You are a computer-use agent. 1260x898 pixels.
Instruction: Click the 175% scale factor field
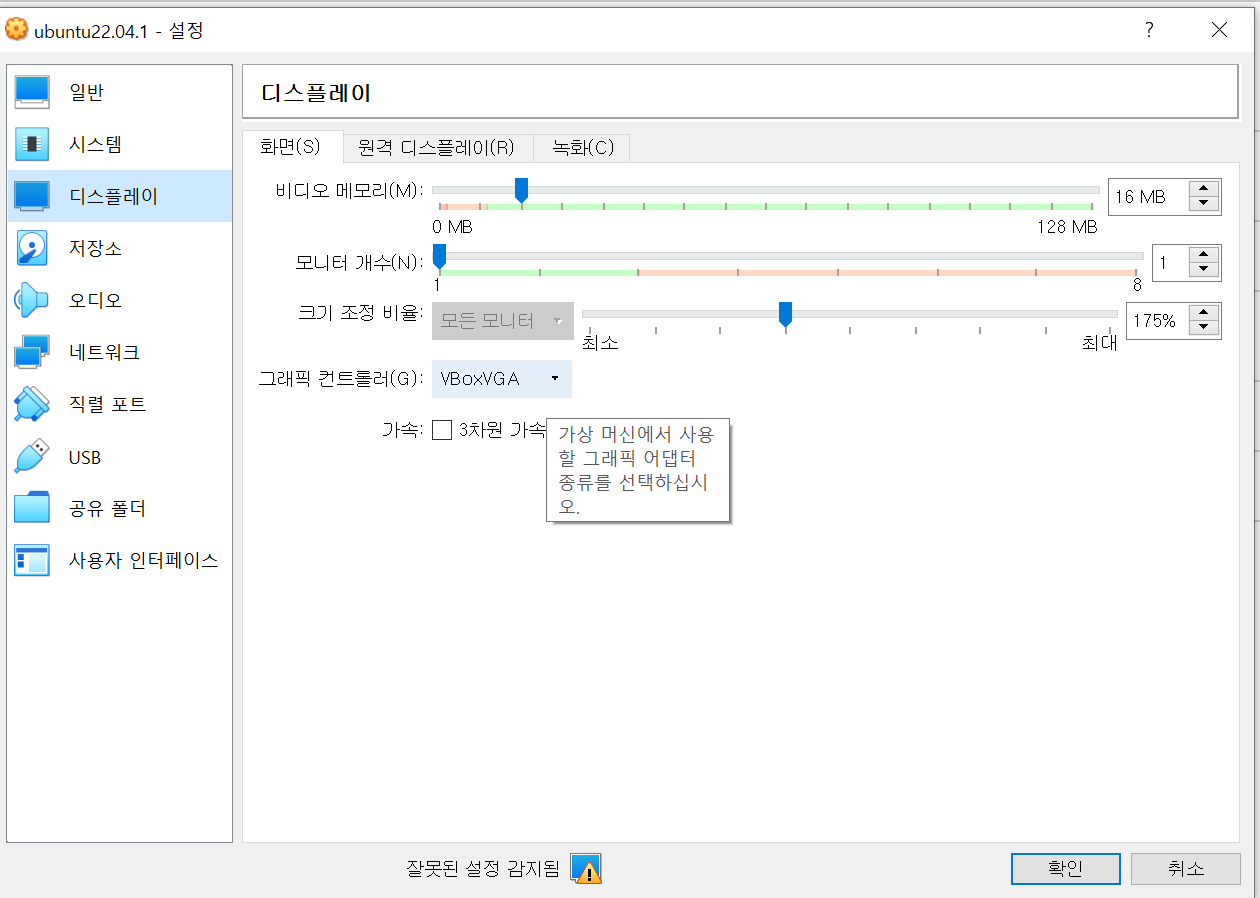[x=1157, y=321]
